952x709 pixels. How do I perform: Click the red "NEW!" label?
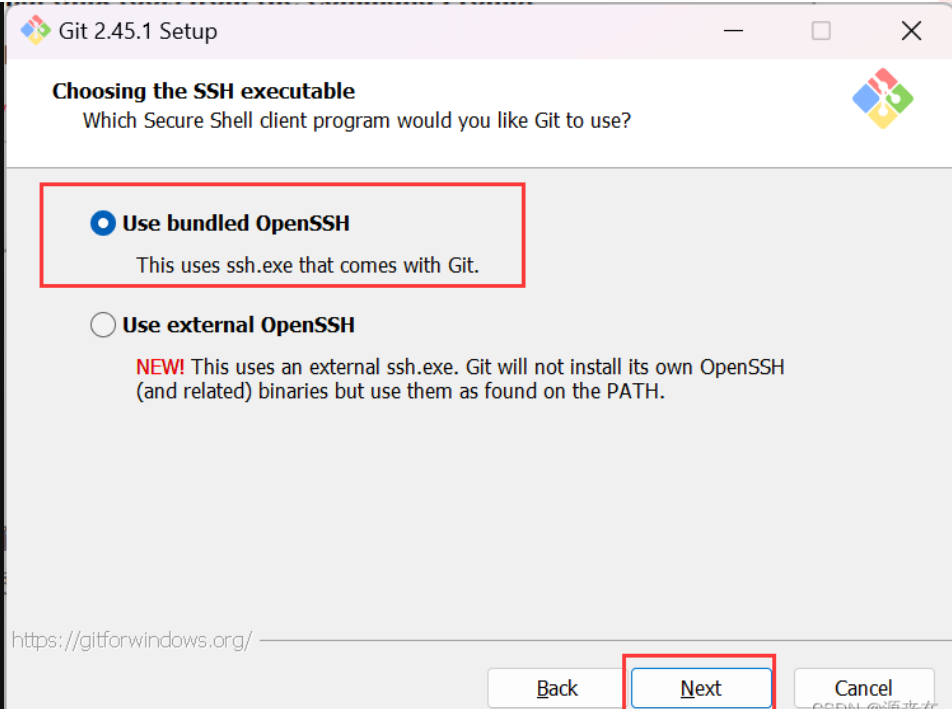click(x=160, y=367)
